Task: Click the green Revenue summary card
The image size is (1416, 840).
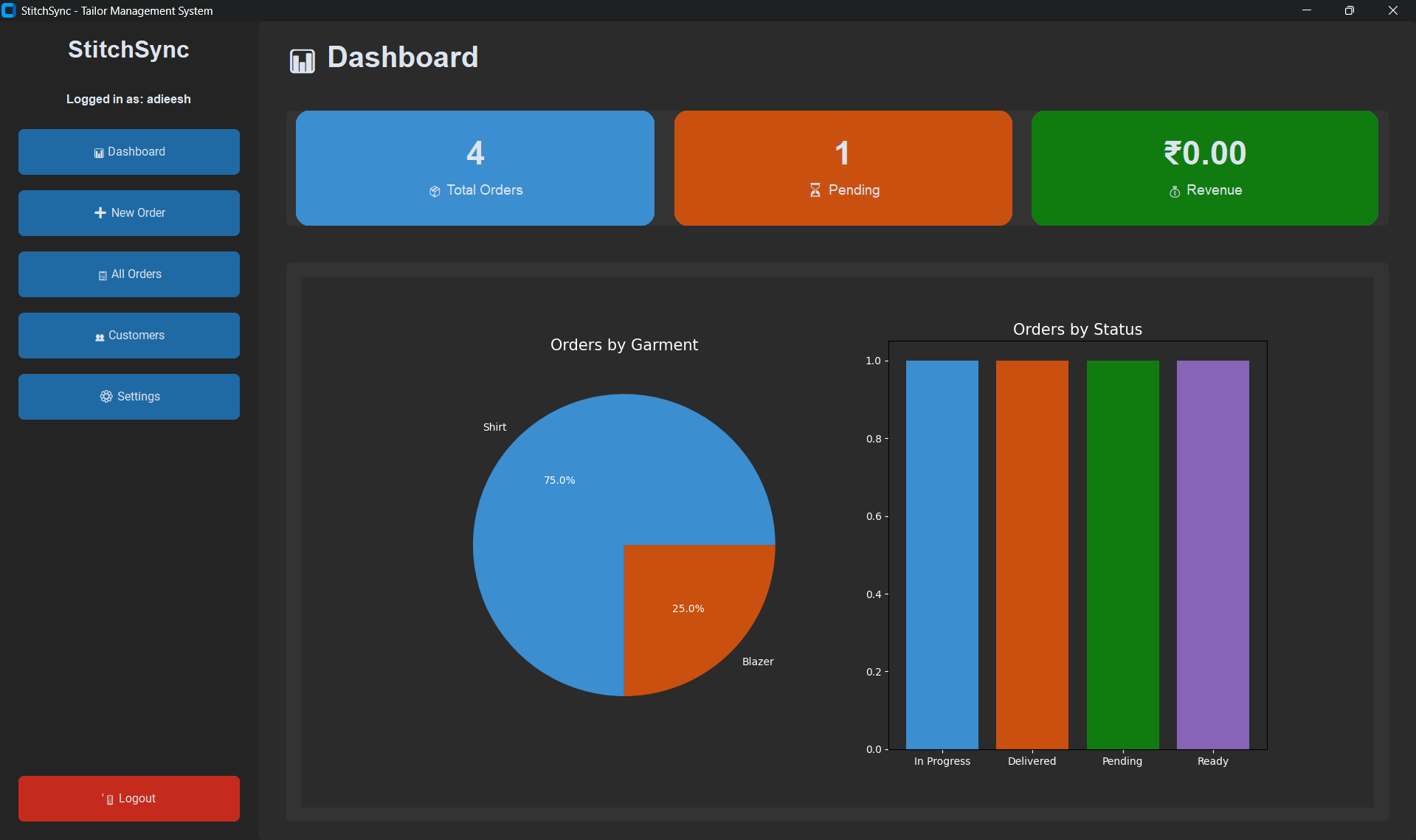Action: point(1203,168)
